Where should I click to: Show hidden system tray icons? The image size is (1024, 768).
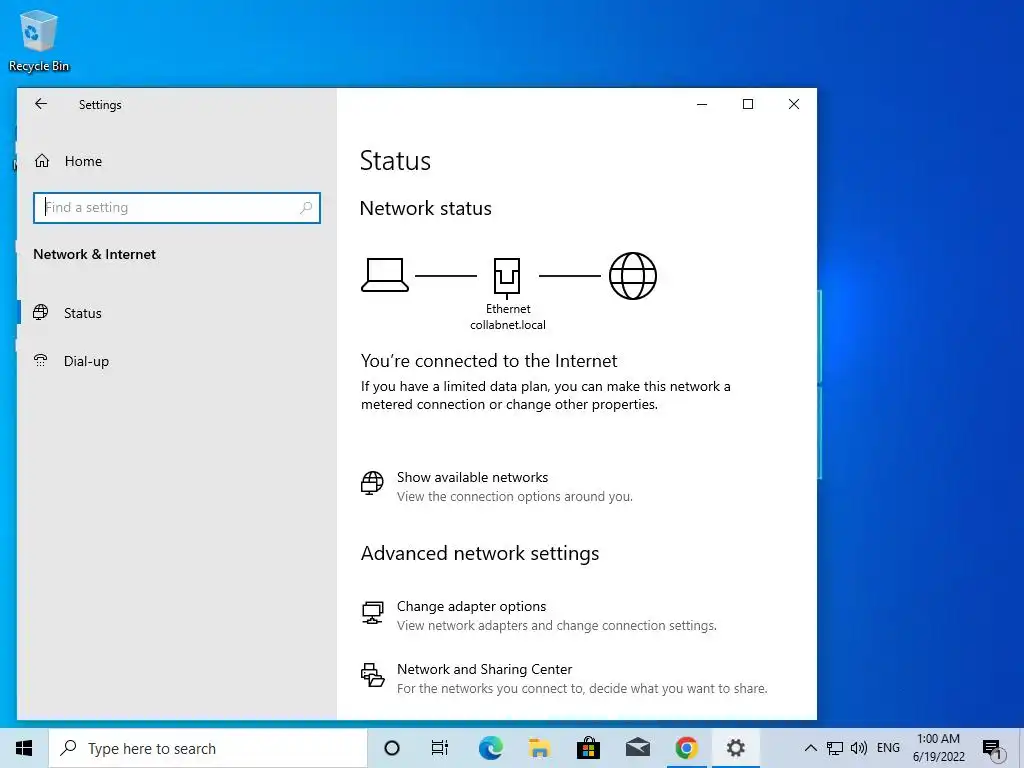810,748
